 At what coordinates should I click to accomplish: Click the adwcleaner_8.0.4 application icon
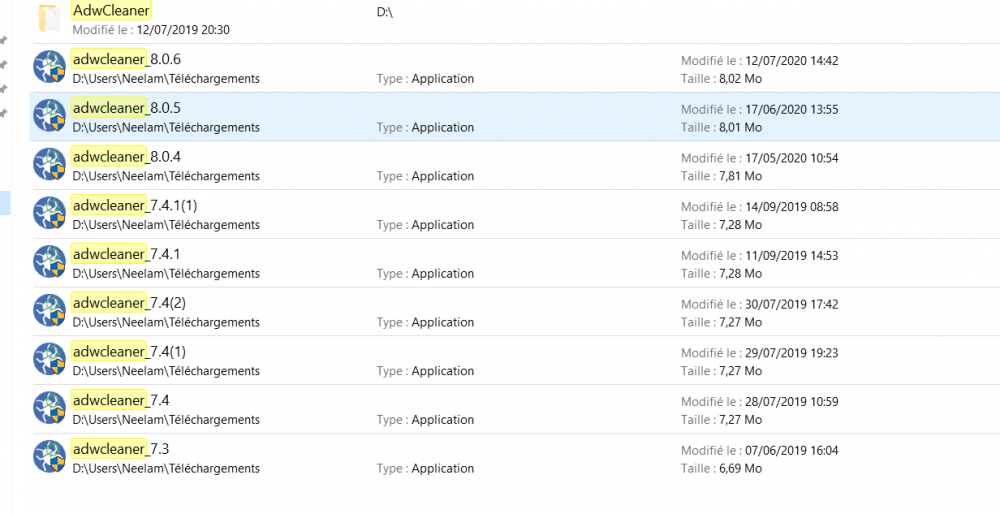[x=50, y=166]
